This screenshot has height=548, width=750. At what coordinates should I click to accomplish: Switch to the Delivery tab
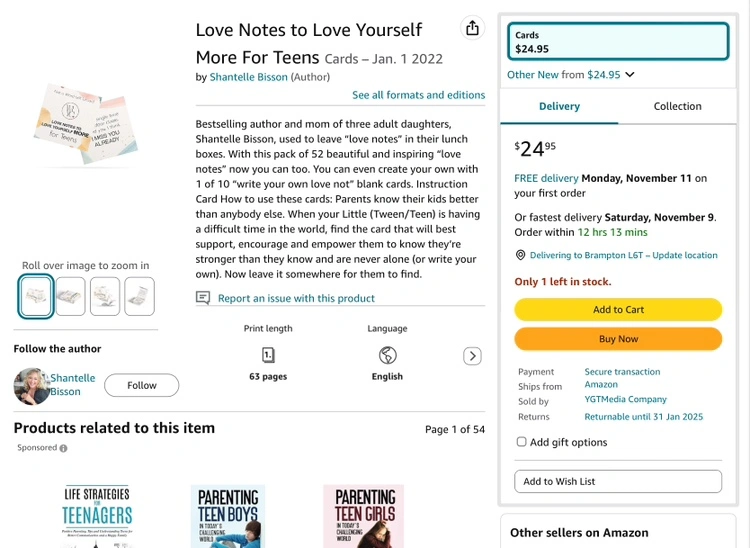559,106
